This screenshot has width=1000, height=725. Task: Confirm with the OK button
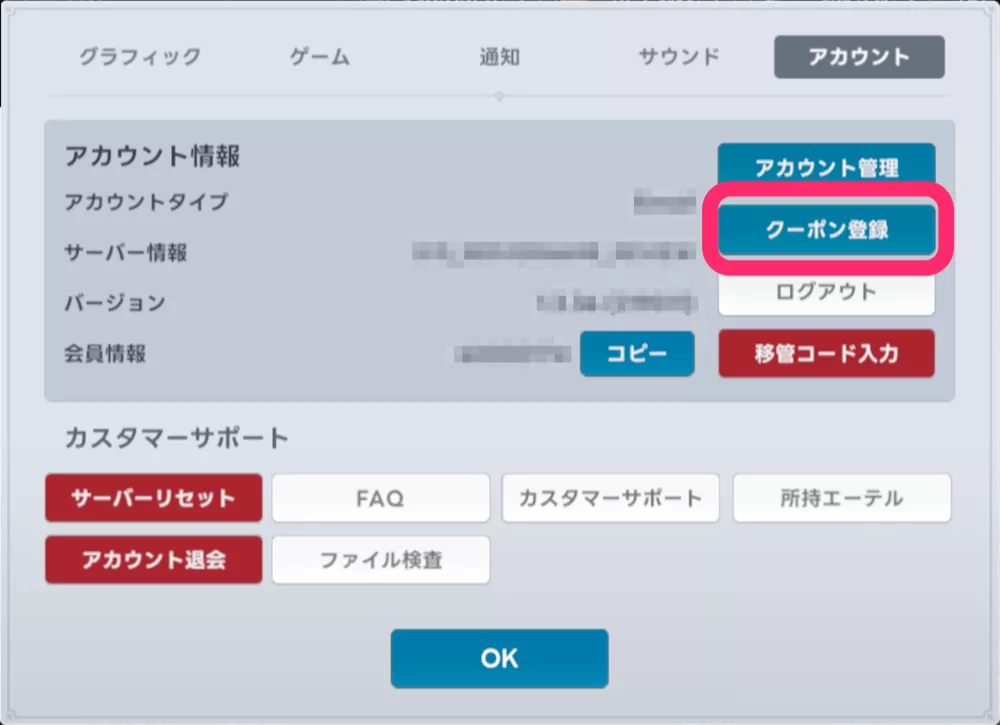pyautogui.click(x=499, y=658)
